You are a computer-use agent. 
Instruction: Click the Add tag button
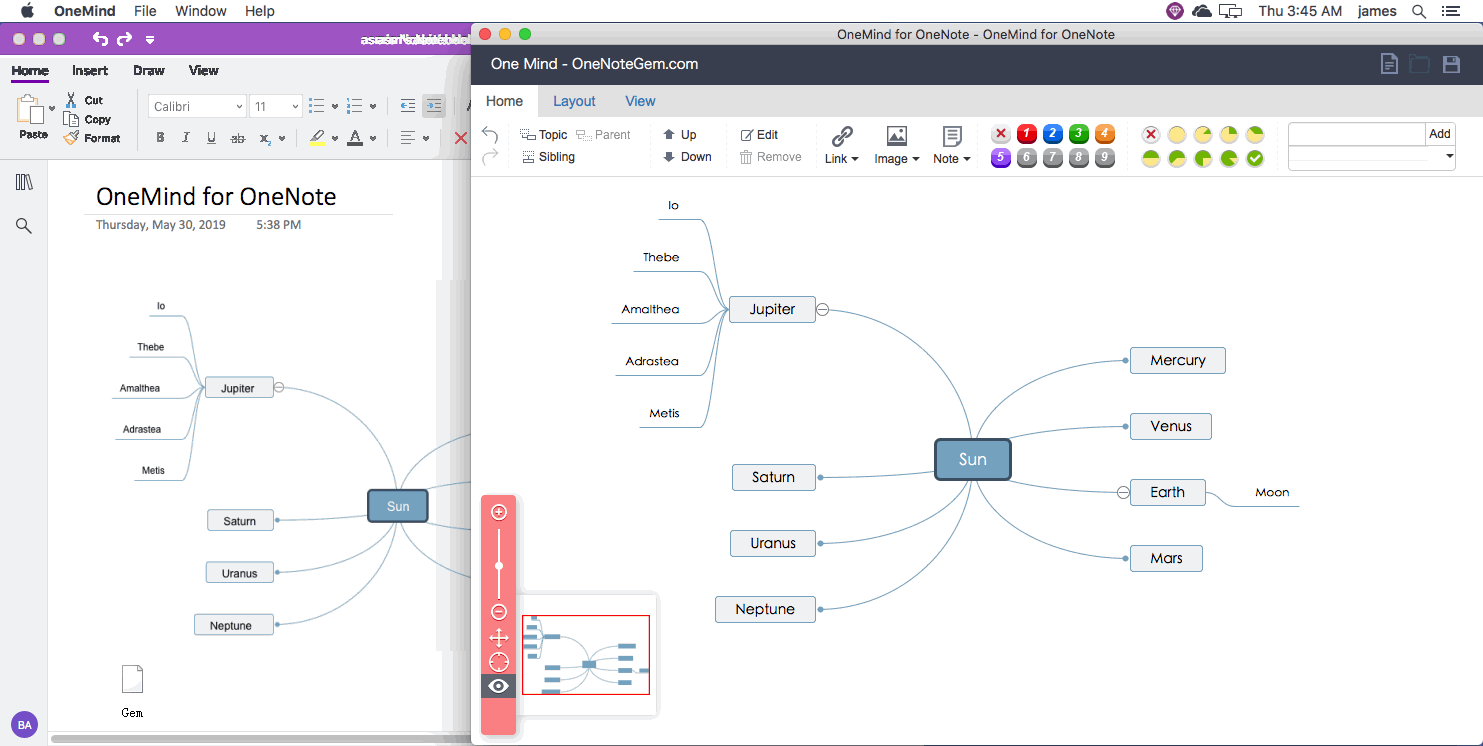click(x=1440, y=134)
